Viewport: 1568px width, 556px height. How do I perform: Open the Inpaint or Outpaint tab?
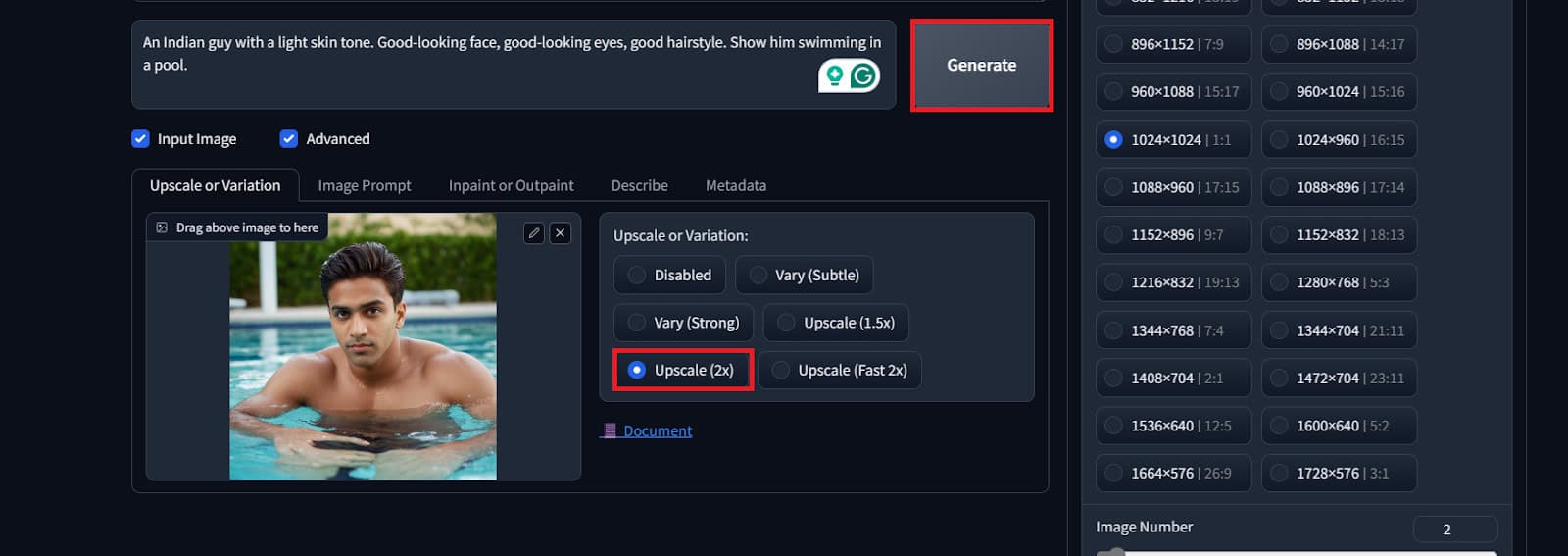point(511,185)
